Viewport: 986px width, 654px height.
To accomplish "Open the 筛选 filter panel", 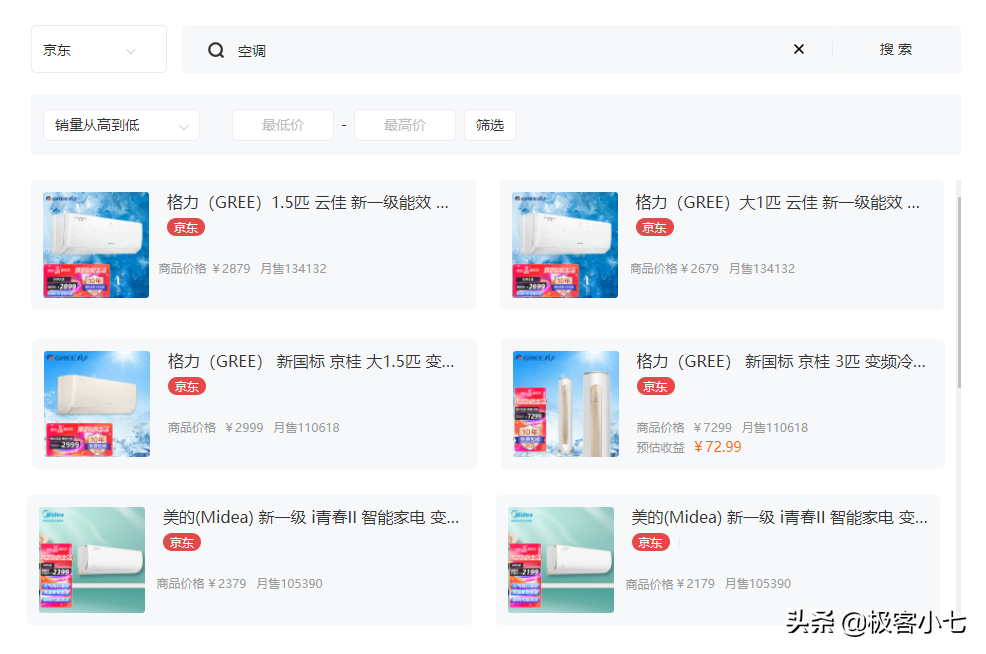I will point(490,124).
